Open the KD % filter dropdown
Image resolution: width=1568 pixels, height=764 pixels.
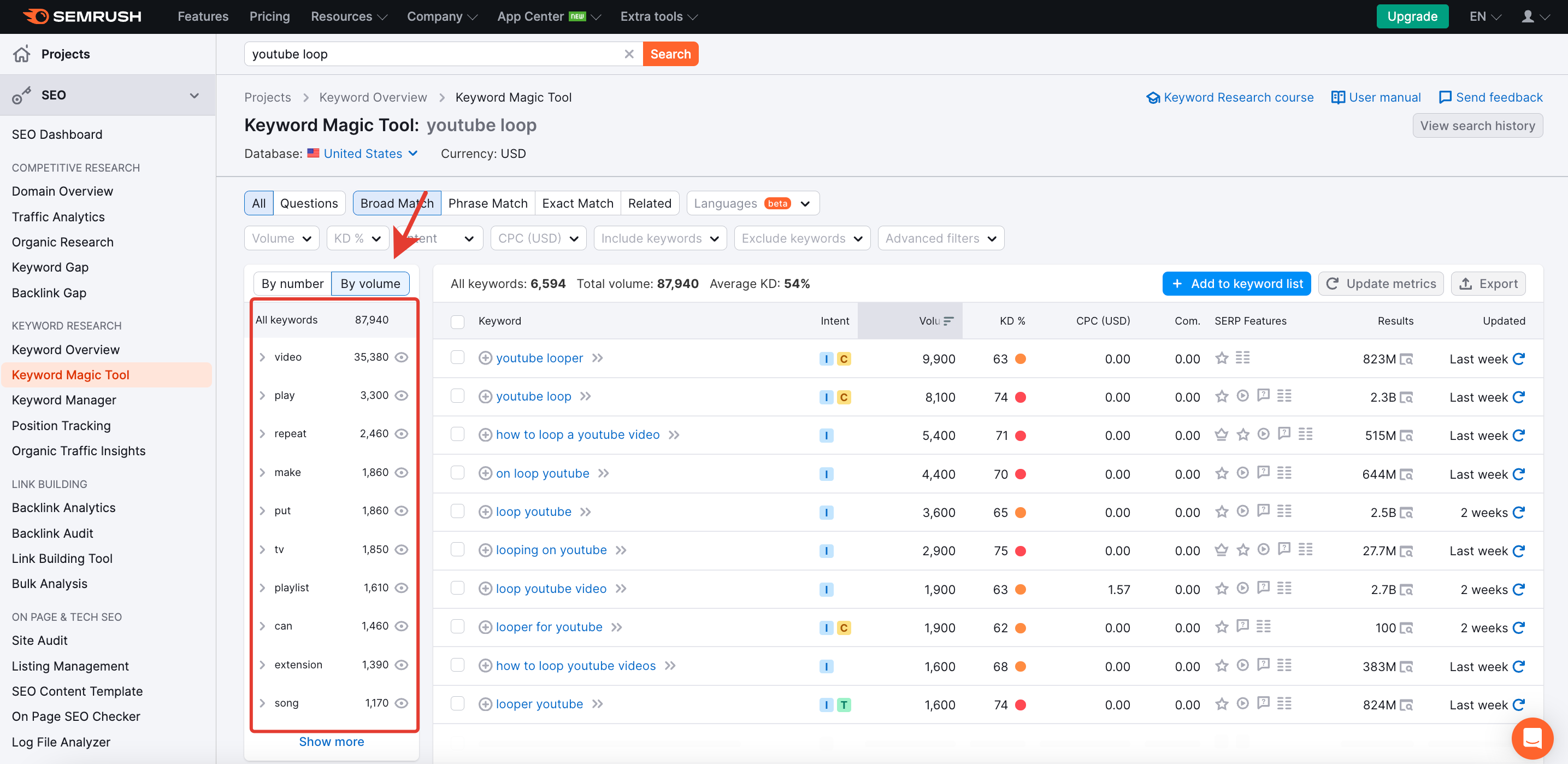[357, 239]
